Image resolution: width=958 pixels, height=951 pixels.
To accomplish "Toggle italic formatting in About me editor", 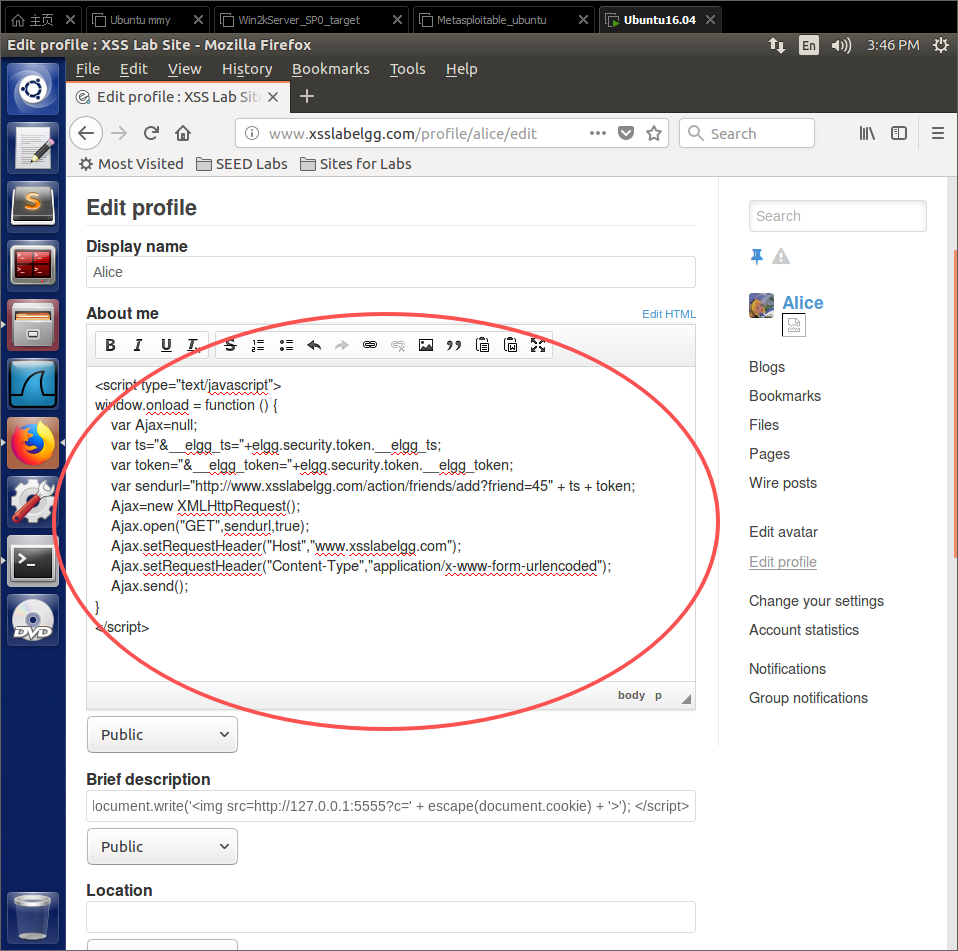I will [x=138, y=345].
